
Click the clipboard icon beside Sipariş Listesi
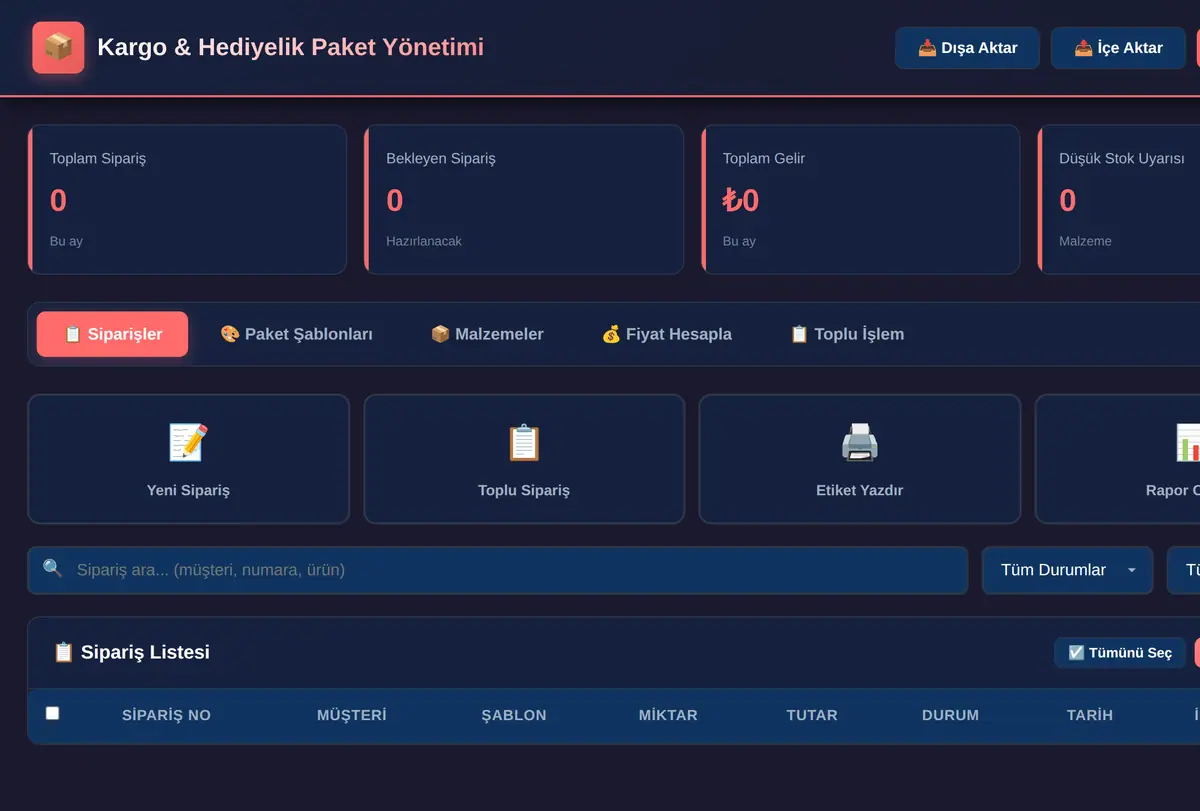pyautogui.click(x=63, y=652)
